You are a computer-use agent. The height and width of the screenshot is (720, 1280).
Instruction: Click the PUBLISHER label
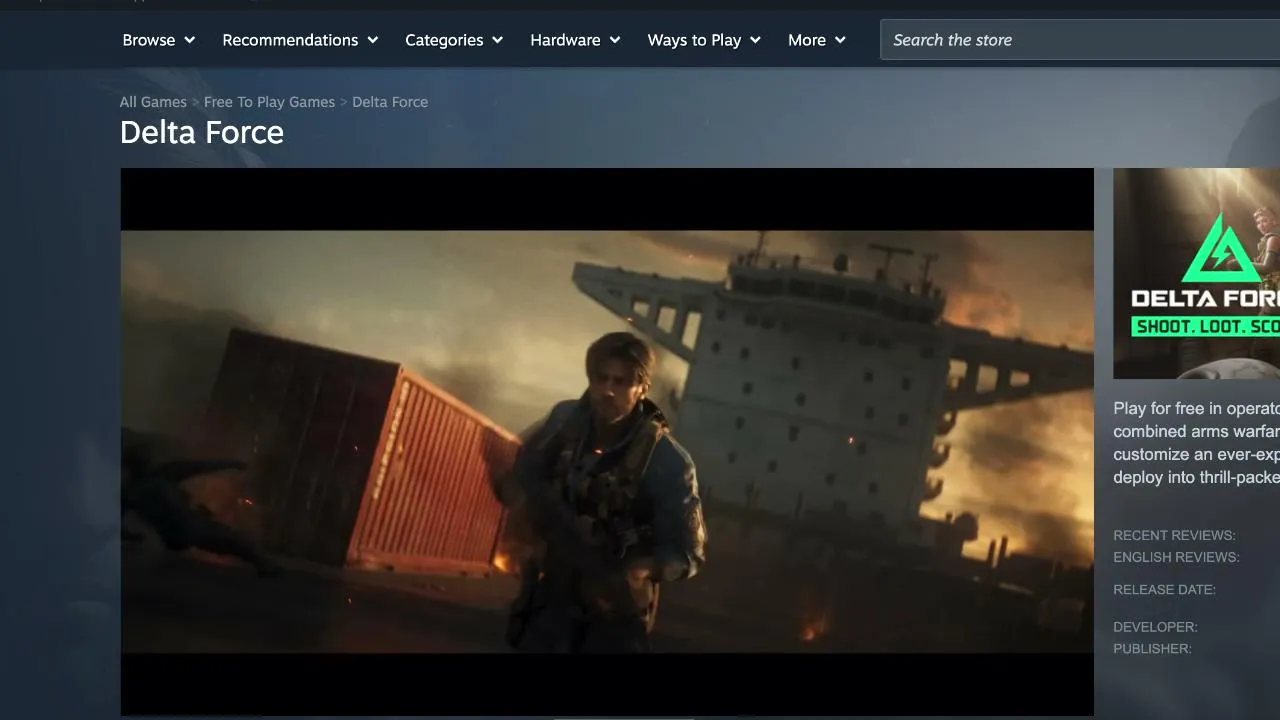(1152, 649)
